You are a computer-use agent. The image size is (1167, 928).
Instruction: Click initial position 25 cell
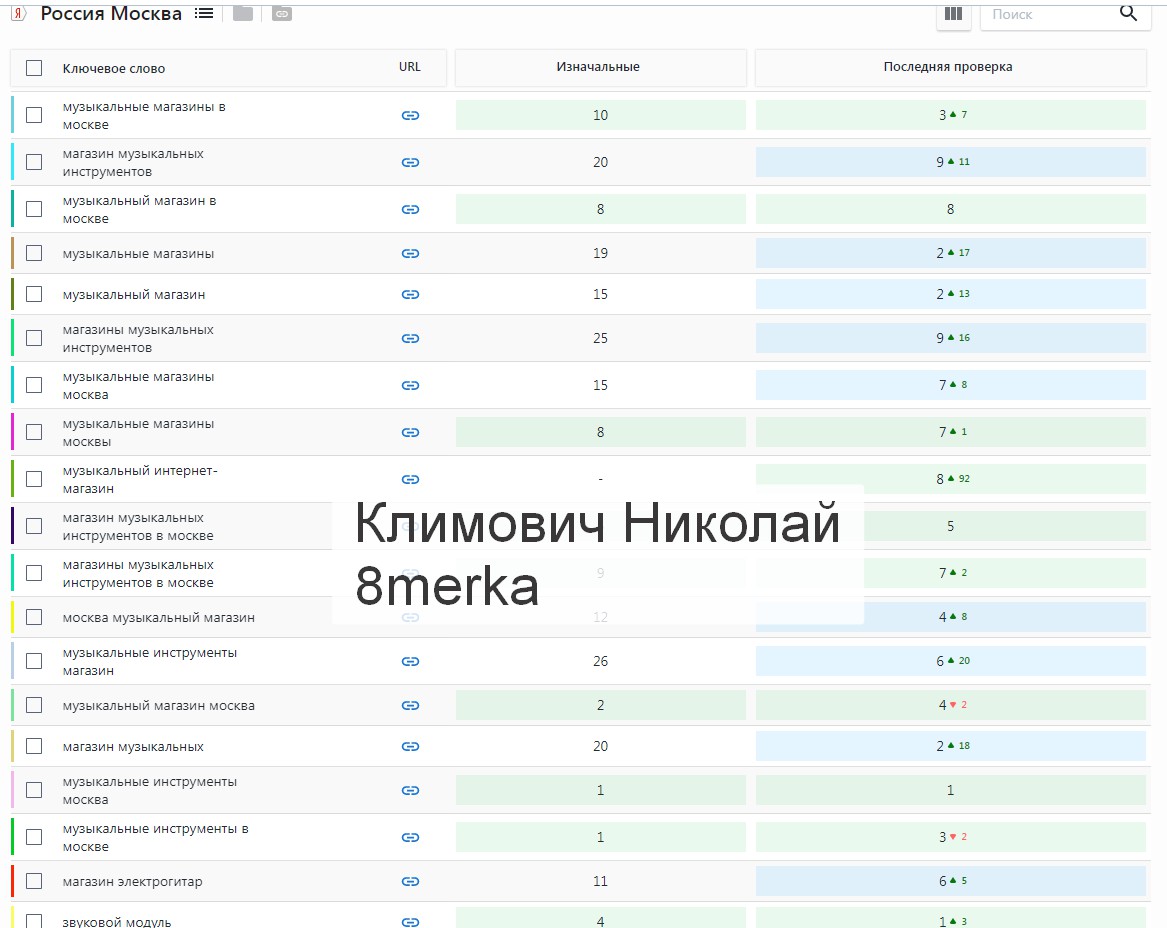click(601, 338)
